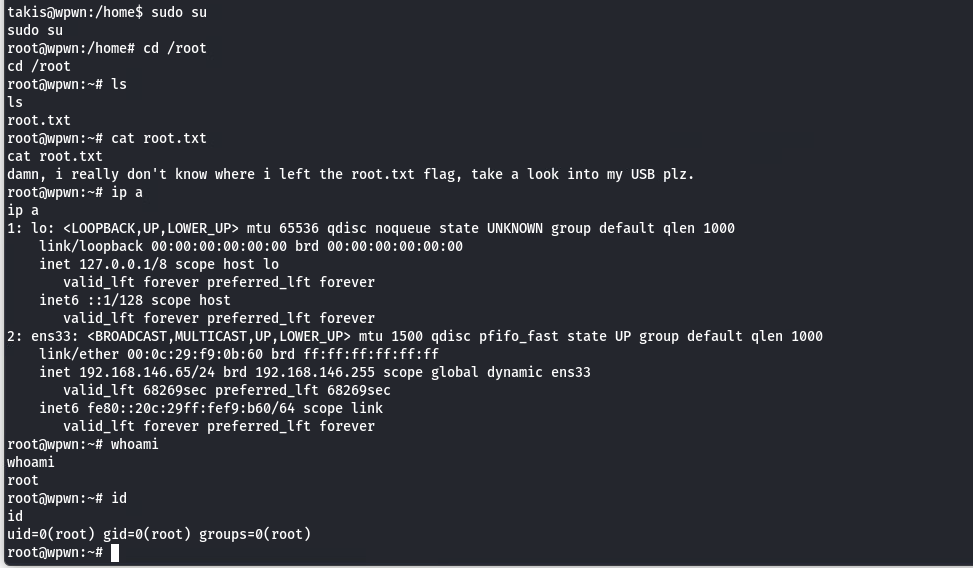Click the broadcast address 192.168.146.255
Image resolution: width=973 pixels, height=568 pixels.
pyautogui.click(x=315, y=372)
